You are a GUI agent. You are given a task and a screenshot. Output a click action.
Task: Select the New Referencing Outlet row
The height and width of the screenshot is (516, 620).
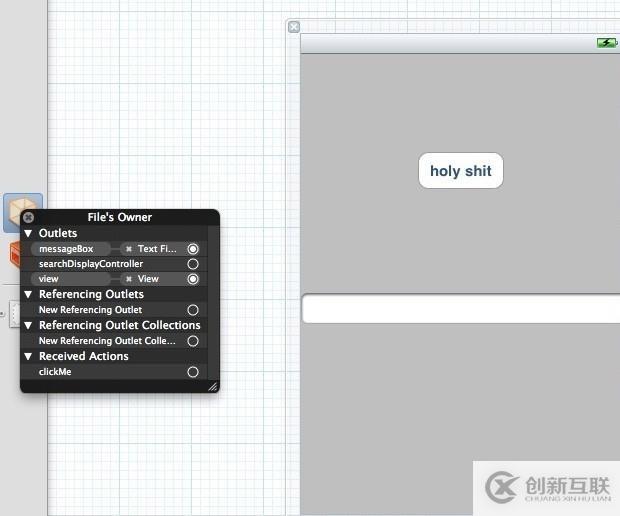(x=114, y=310)
